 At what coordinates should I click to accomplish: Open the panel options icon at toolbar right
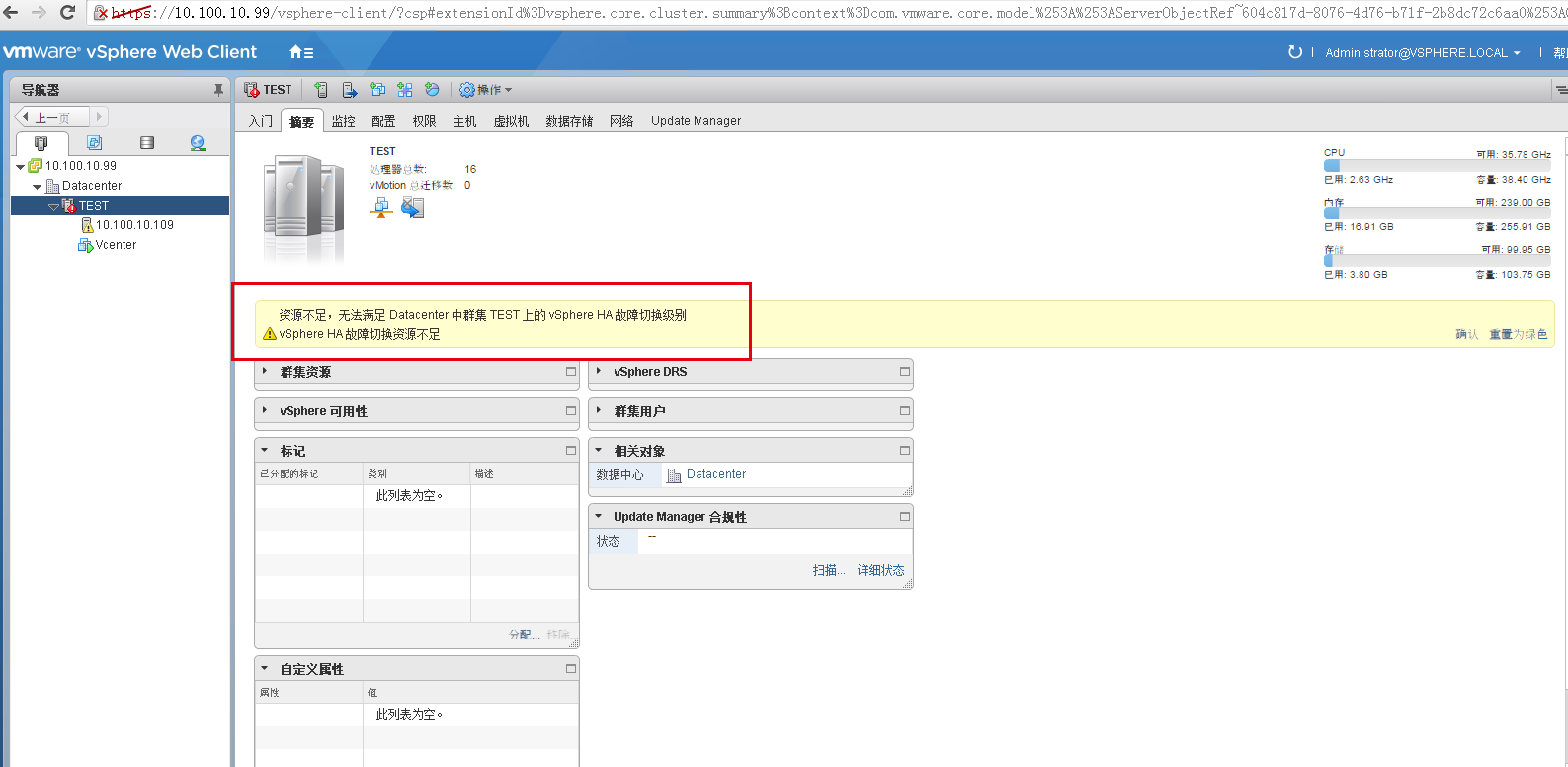point(1561,90)
